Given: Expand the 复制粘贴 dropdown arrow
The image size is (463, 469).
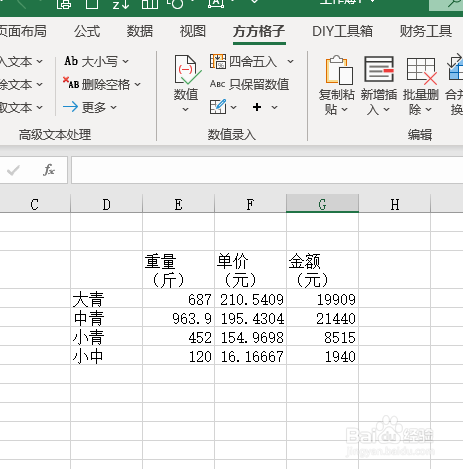Looking at the screenshot, I should coord(345,109).
